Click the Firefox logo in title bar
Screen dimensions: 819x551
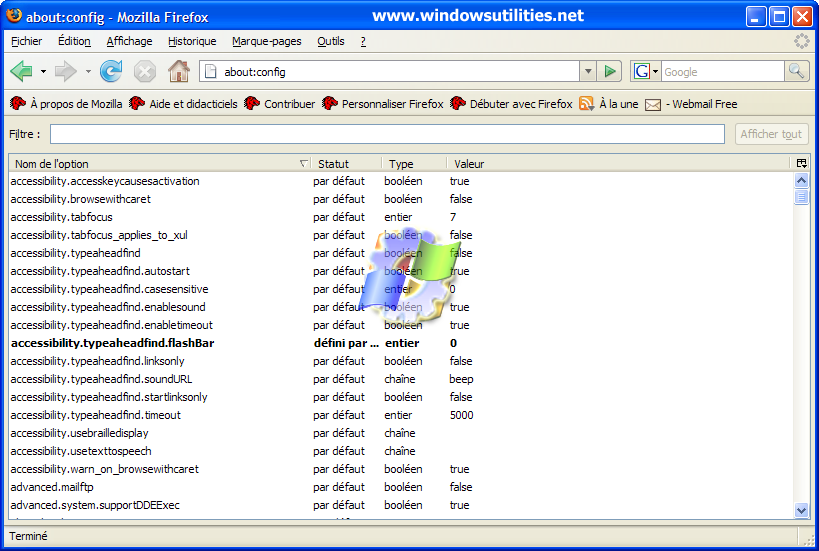click(x=14, y=16)
